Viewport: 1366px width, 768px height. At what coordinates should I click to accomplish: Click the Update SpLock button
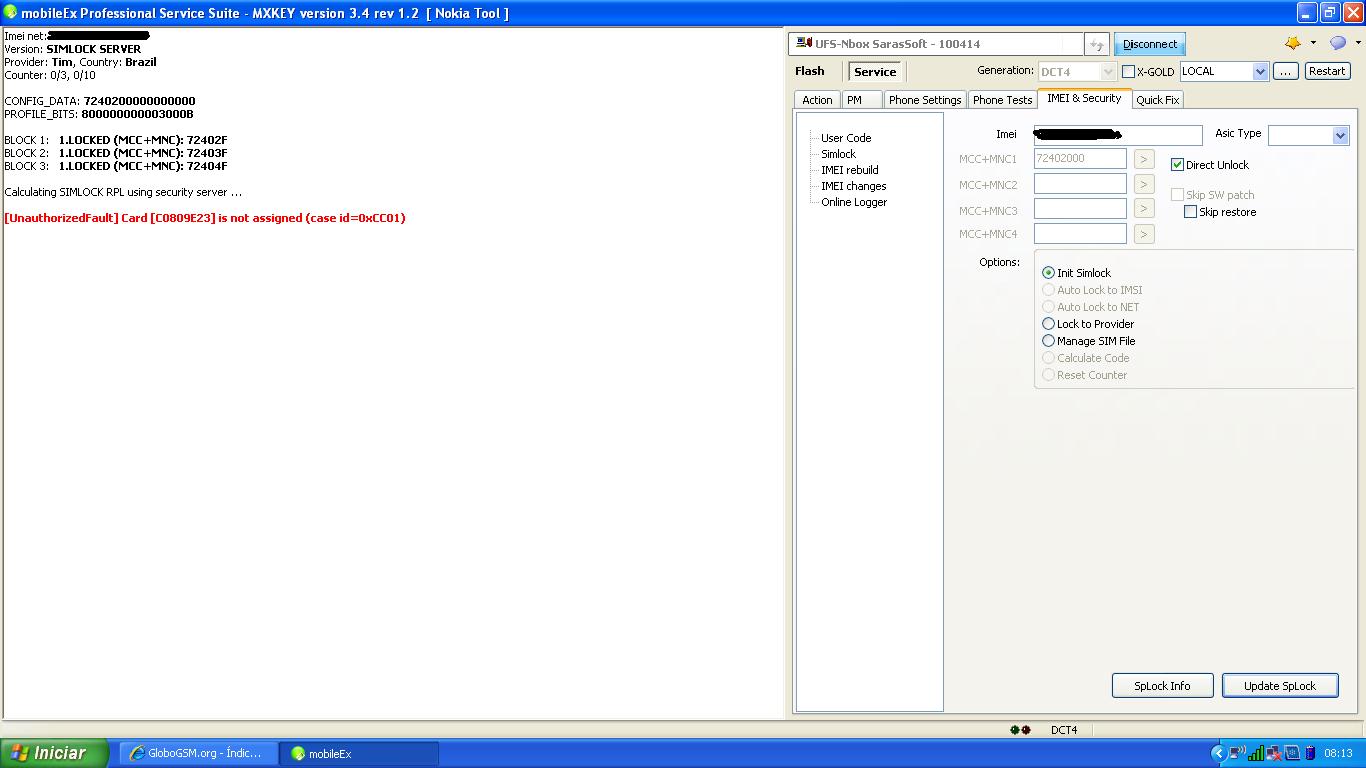tap(1280, 686)
